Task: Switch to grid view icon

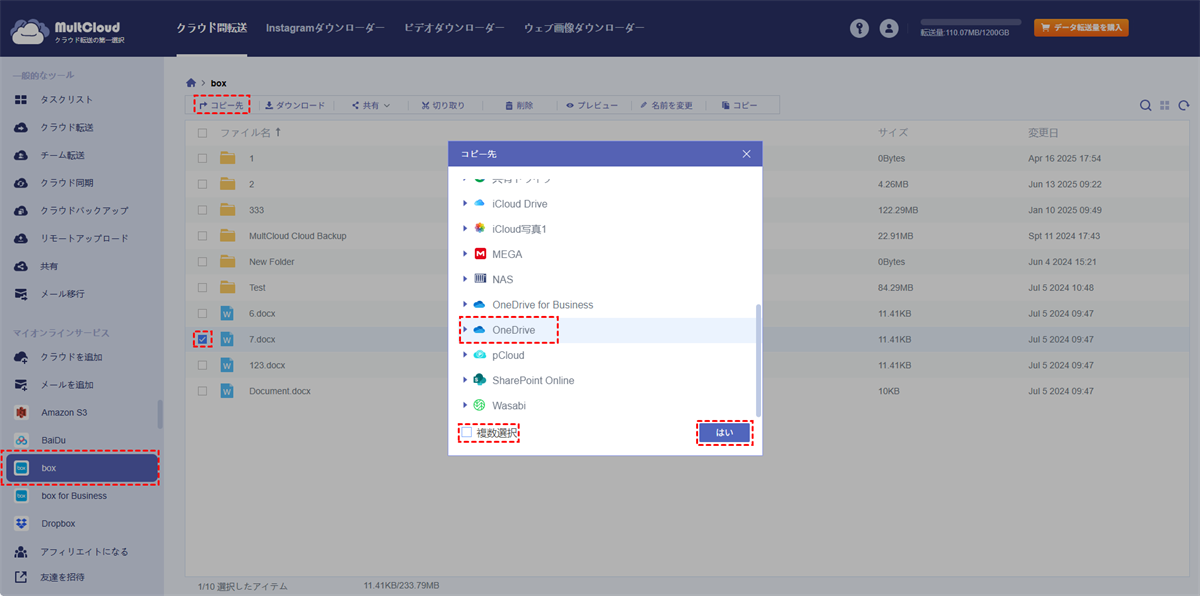Action: [1165, 105]
